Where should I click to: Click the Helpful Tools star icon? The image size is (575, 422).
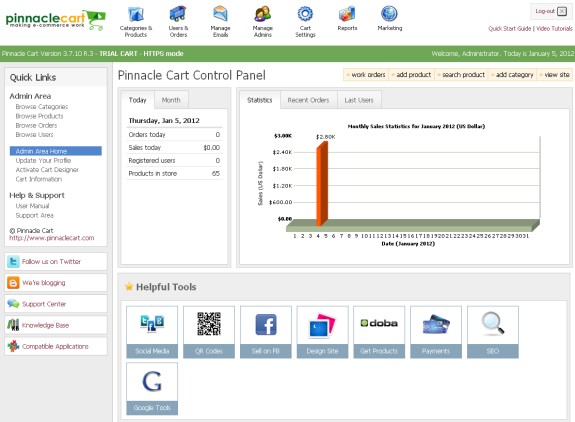[x=129, y=286]
